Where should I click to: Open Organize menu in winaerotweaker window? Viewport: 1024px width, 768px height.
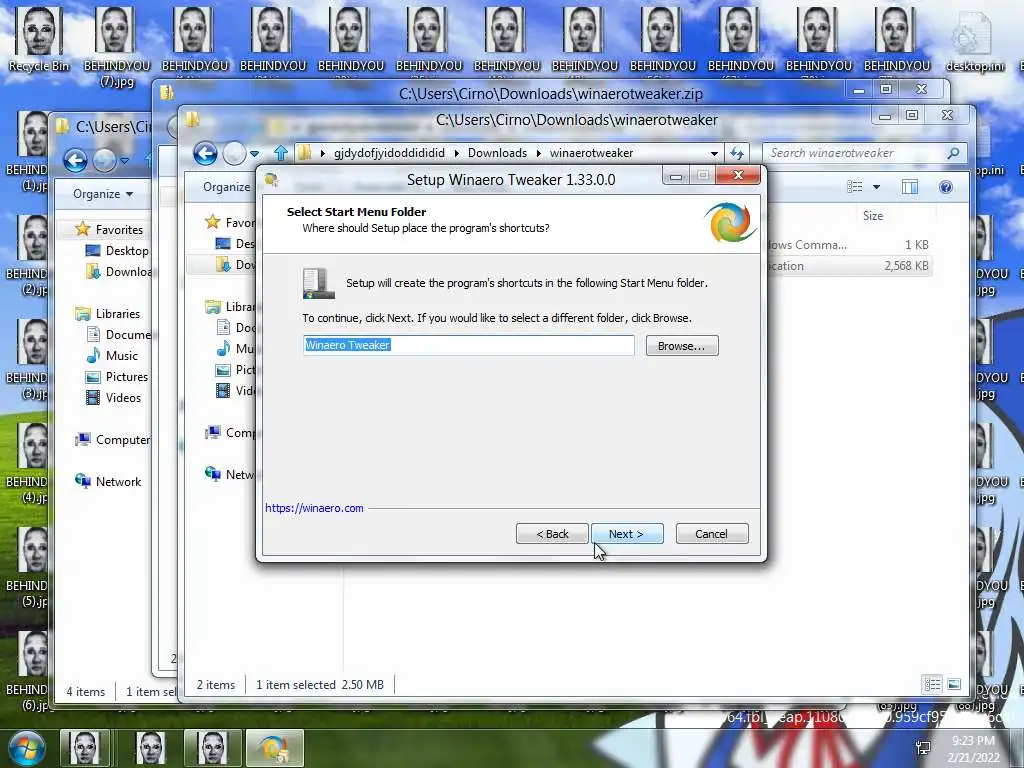point(227,187)
